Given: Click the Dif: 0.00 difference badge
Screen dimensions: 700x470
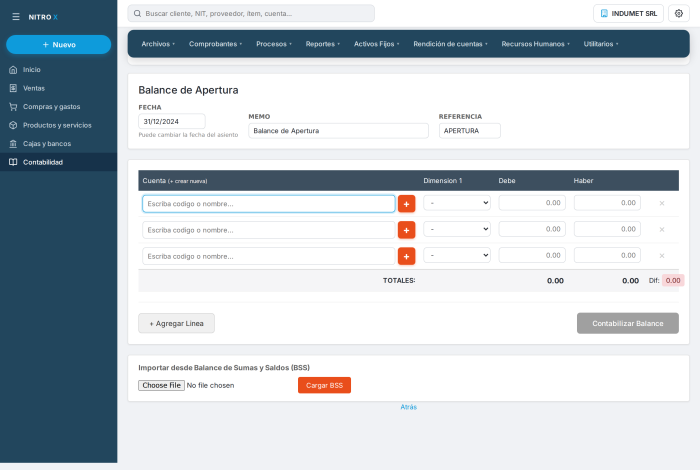Looking at the screenshot, I should tap(673, 280).
